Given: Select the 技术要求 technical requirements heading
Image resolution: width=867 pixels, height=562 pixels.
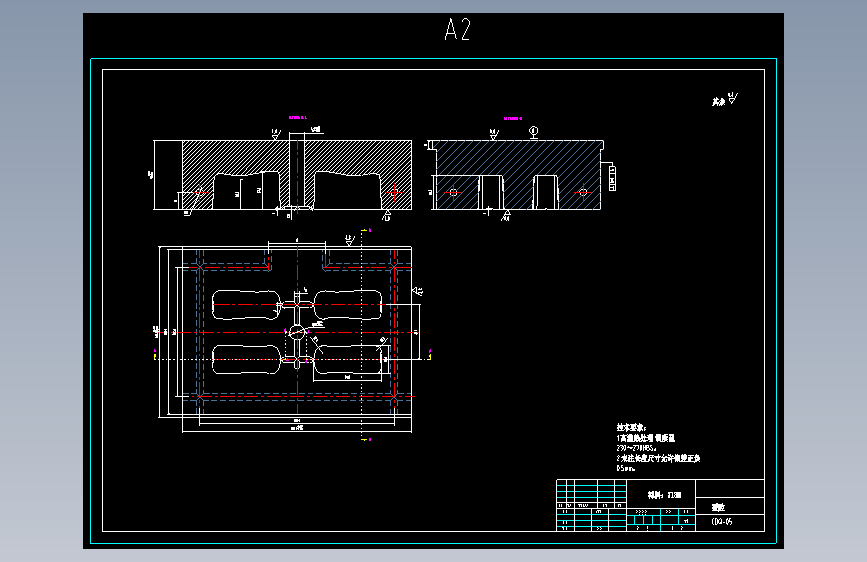Looking at the screenshot, I should [x=631, y=427].
